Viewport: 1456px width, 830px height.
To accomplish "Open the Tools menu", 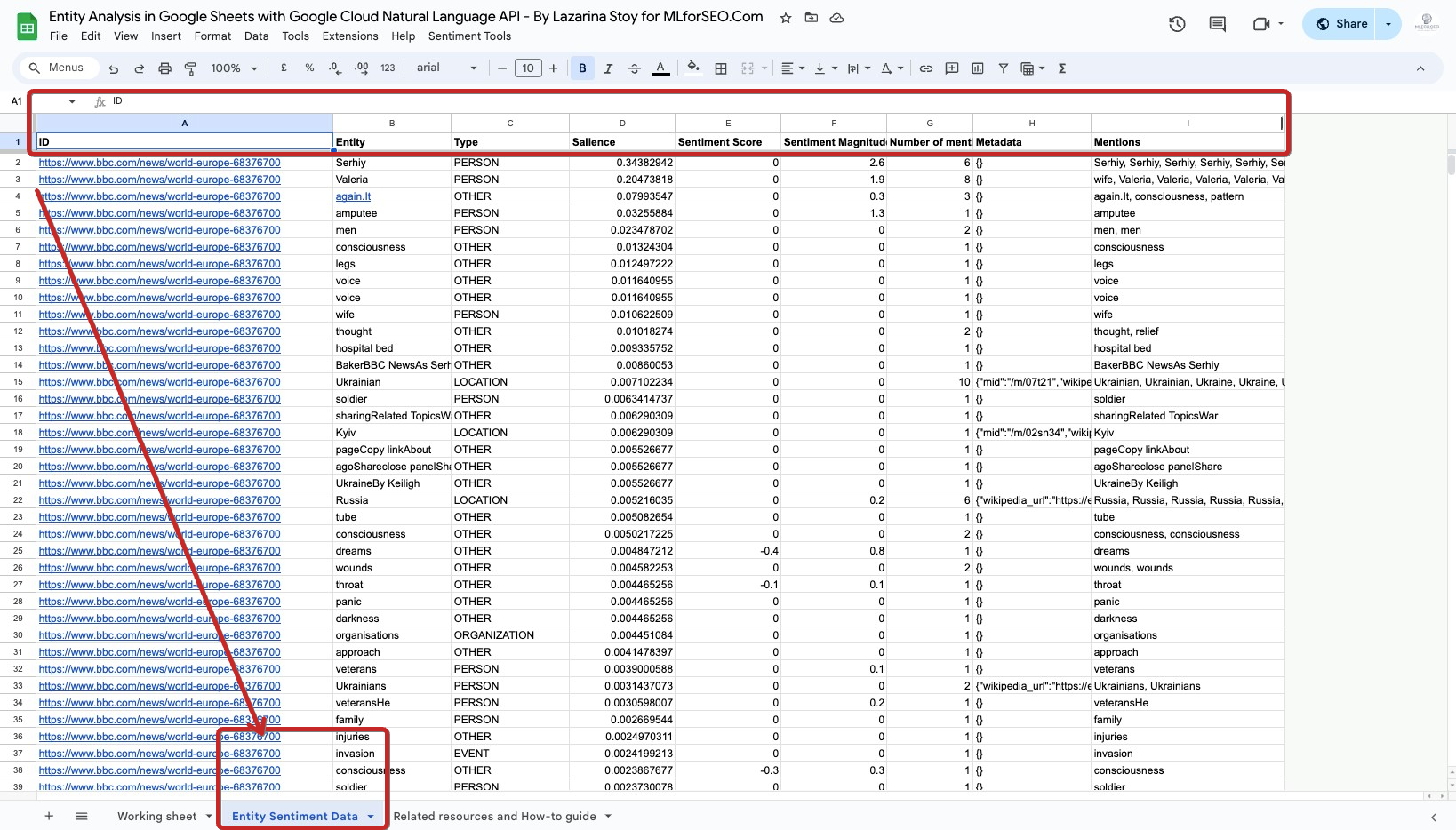I will tap(295, 36).
